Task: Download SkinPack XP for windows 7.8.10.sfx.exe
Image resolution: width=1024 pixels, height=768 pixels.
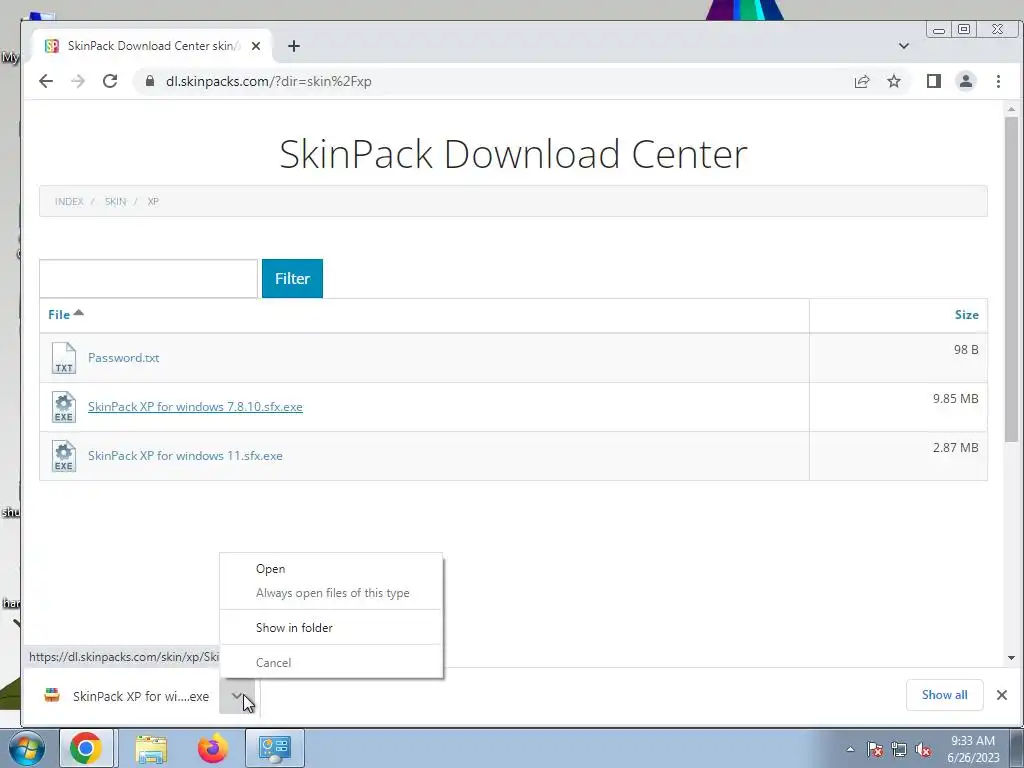Action: 195,406
